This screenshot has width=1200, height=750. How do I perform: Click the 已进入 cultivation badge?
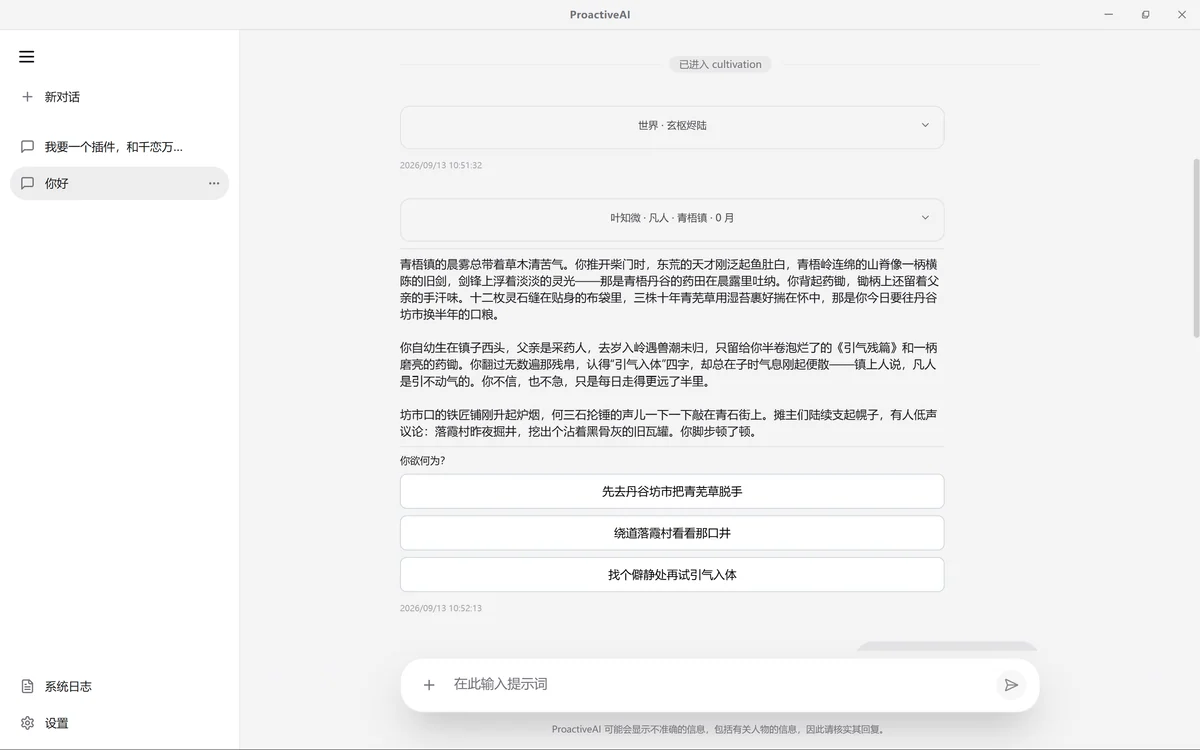pyautogui.click(x=720, y=64)
